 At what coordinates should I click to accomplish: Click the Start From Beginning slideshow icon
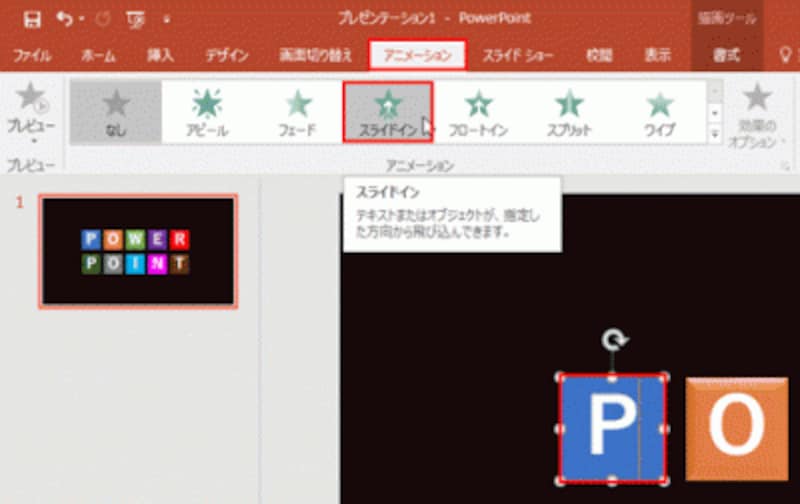coord(135,20)
